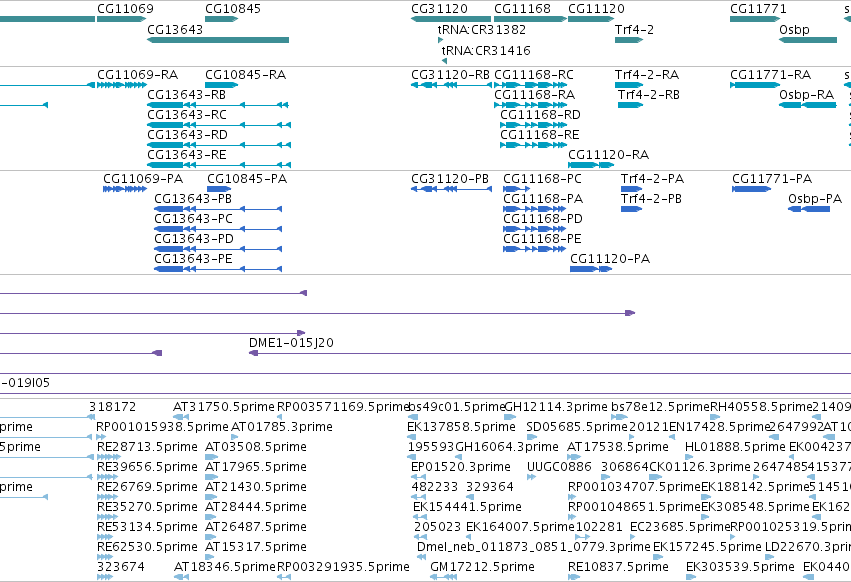This screenshot has height=582, width=851.
Task: Select the AT01785.3prime EST label
Action: tap(282, 427)
